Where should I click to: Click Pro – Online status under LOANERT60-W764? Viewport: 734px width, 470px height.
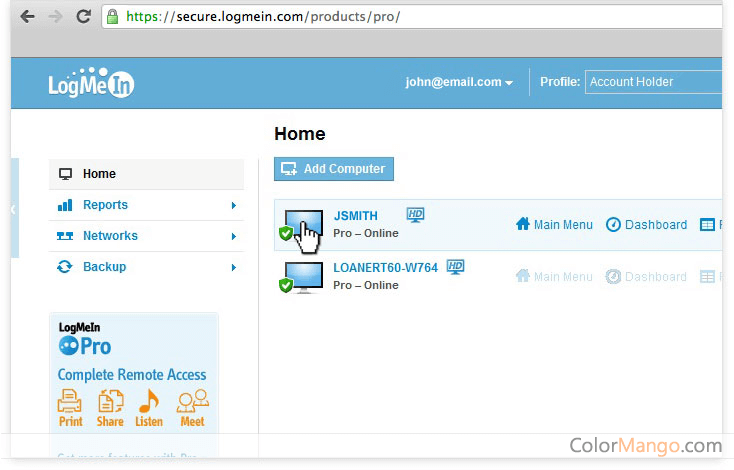click(366, 286)
